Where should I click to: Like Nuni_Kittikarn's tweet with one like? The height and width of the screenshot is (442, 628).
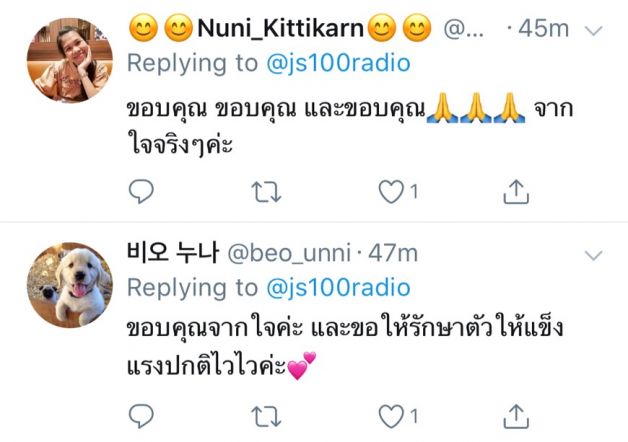coord(398,192)
